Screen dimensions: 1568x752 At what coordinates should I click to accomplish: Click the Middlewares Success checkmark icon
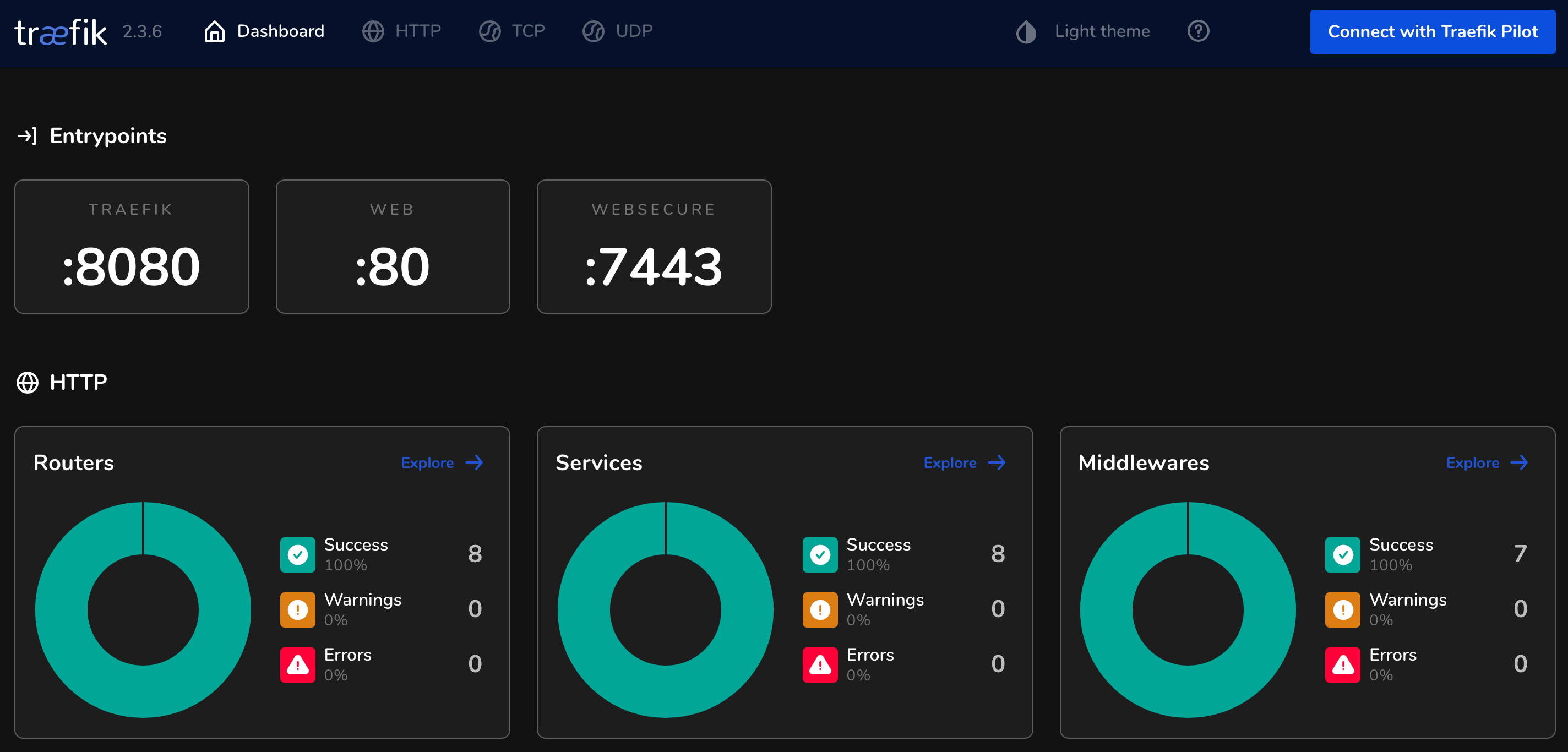[x=1342, y=554]
